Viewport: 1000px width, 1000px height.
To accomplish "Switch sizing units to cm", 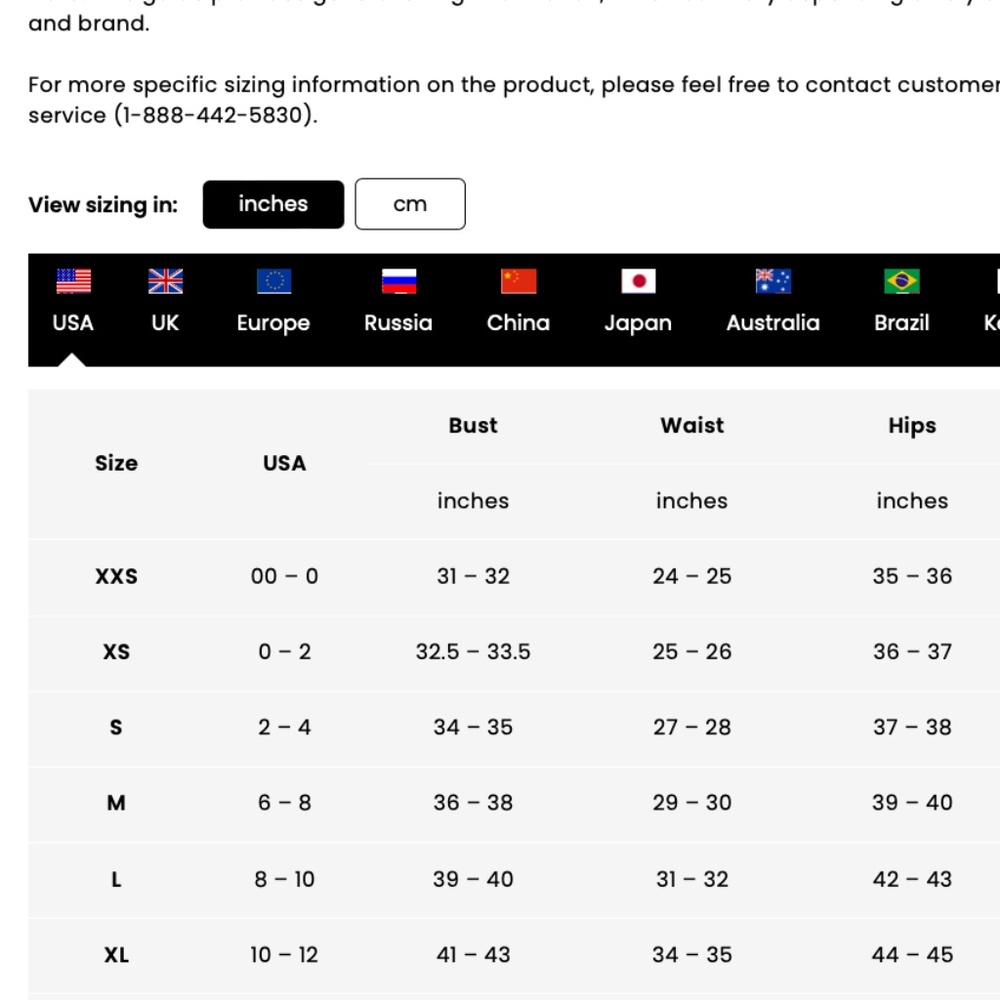I will [410, 204].
